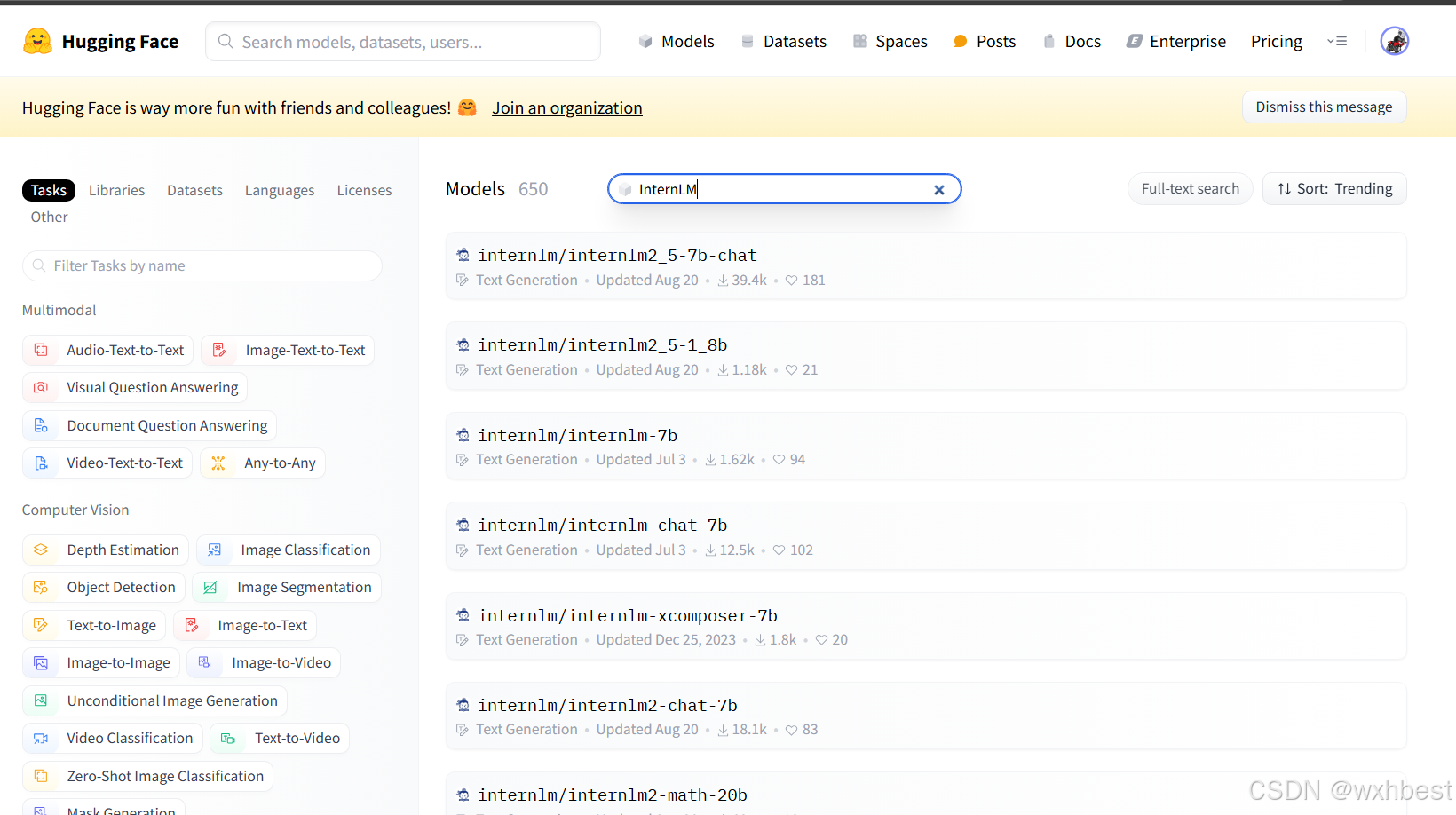Switch to the Libraries filter tab
Screen dimensions: 1456x815
[116, 190]
